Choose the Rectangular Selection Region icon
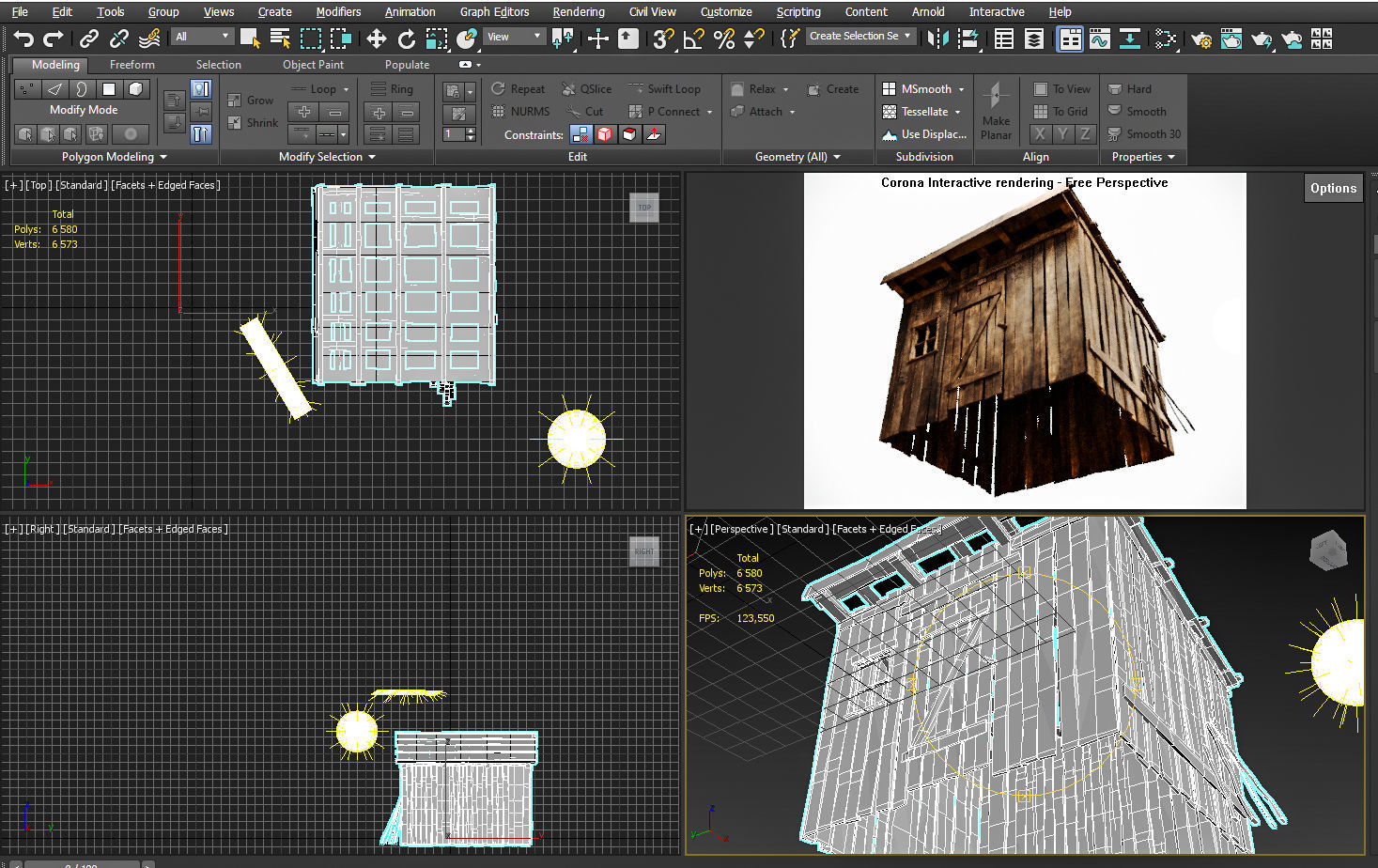Screen dimensions: 1378x868 (310, 39)
